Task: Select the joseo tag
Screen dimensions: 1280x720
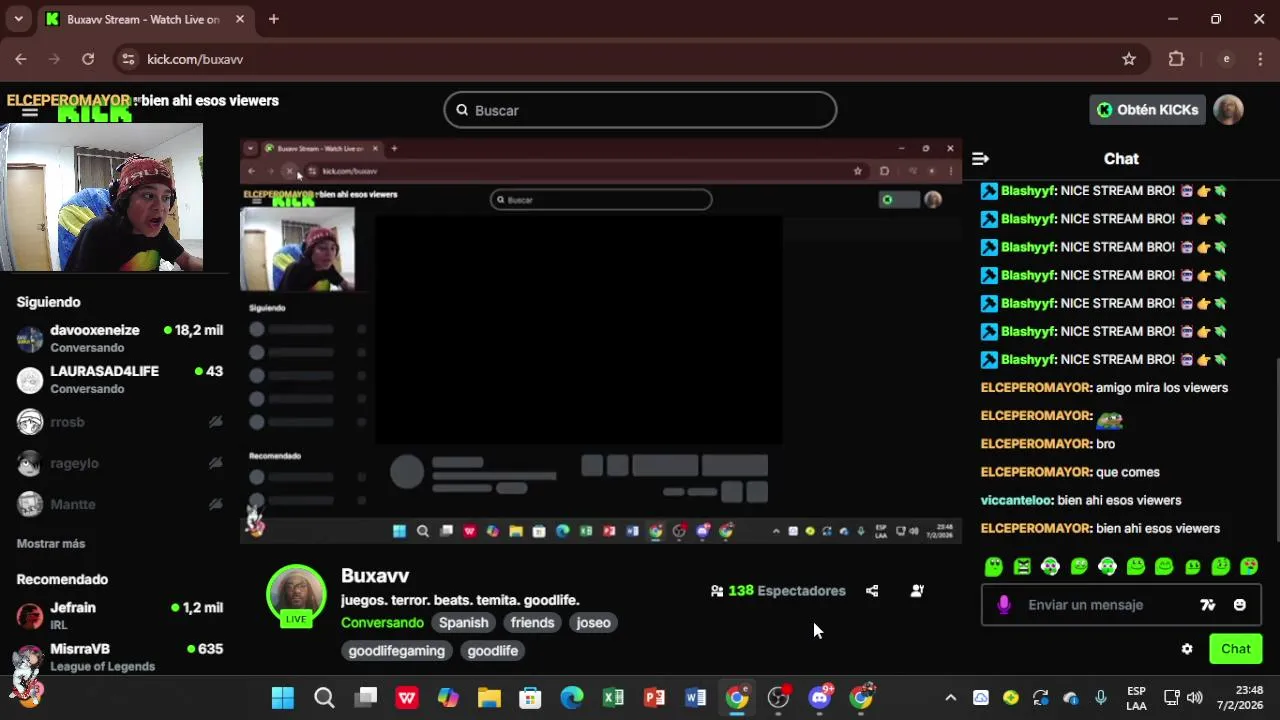Action: [x=593, y=622]
